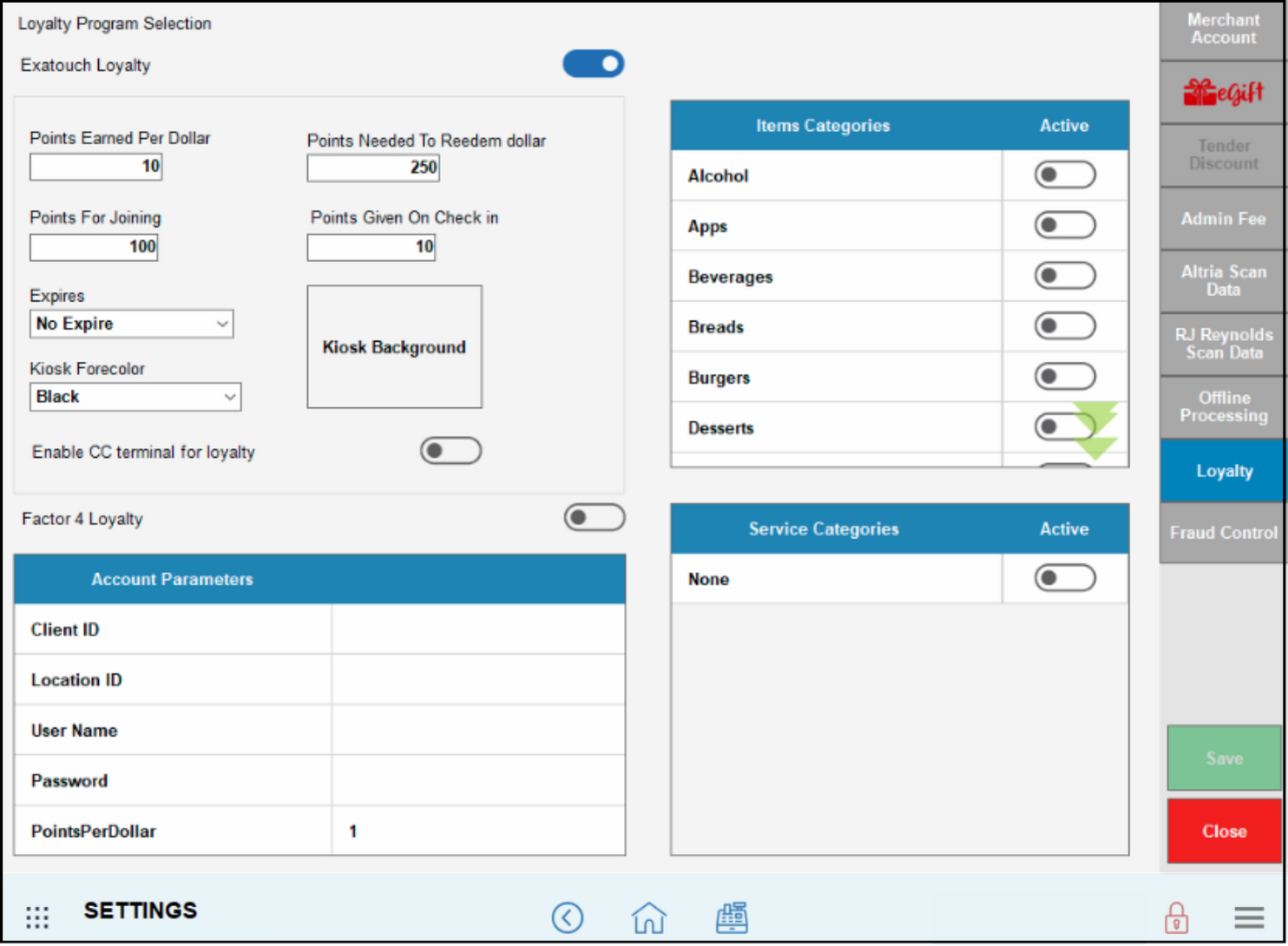
Task: Click the PointsPerDollar value 1
Action: click(353, 831)
